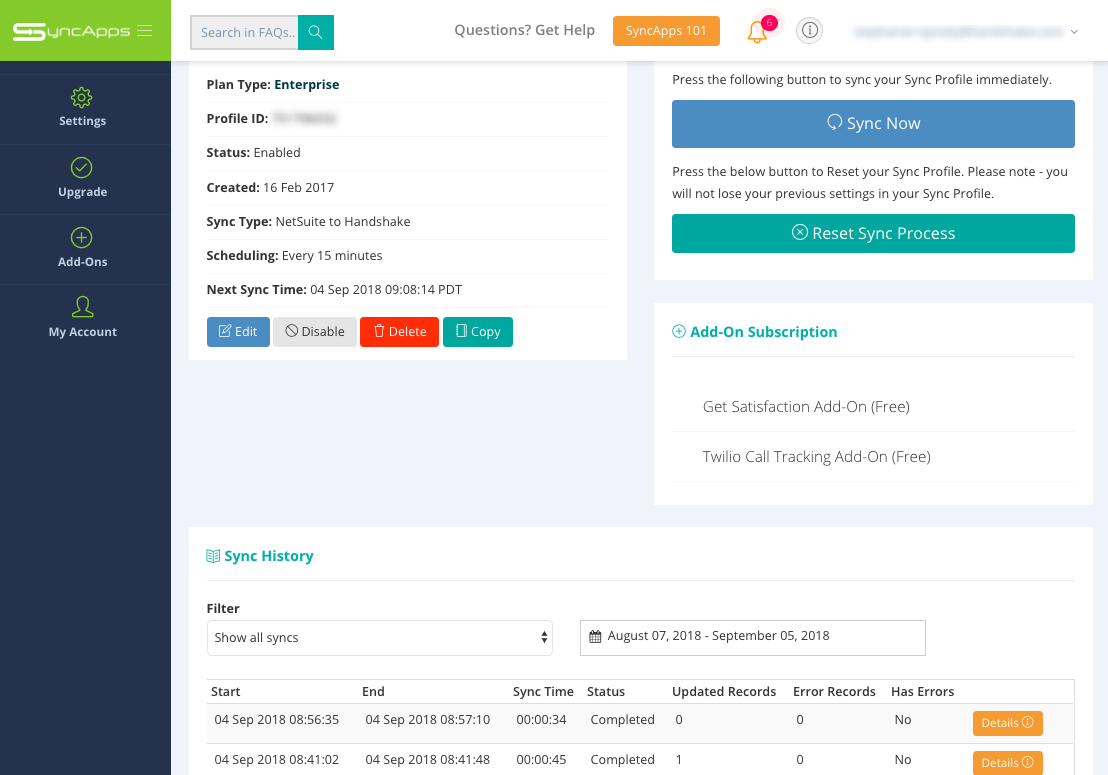Open the Show all syncs filter dropdown
Screen dimensions: 1108x775
379,638
